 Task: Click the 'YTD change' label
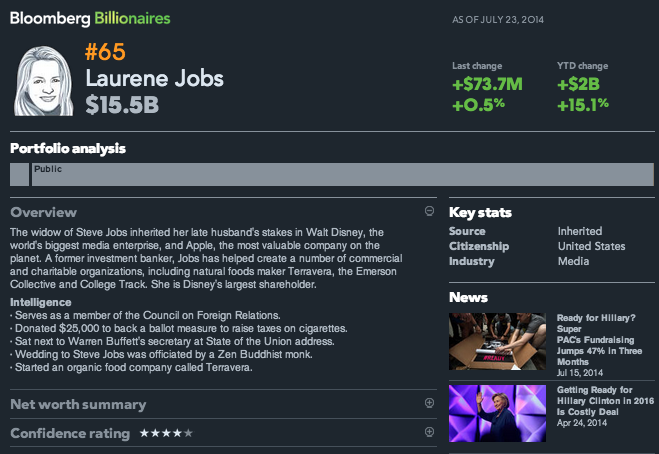click(583, 66)
